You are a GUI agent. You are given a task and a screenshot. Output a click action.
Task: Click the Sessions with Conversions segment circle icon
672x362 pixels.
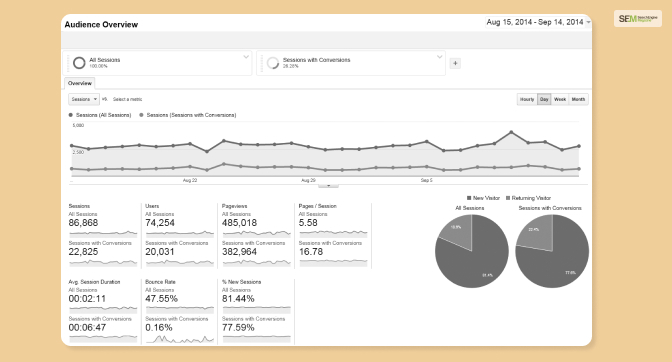273,63
